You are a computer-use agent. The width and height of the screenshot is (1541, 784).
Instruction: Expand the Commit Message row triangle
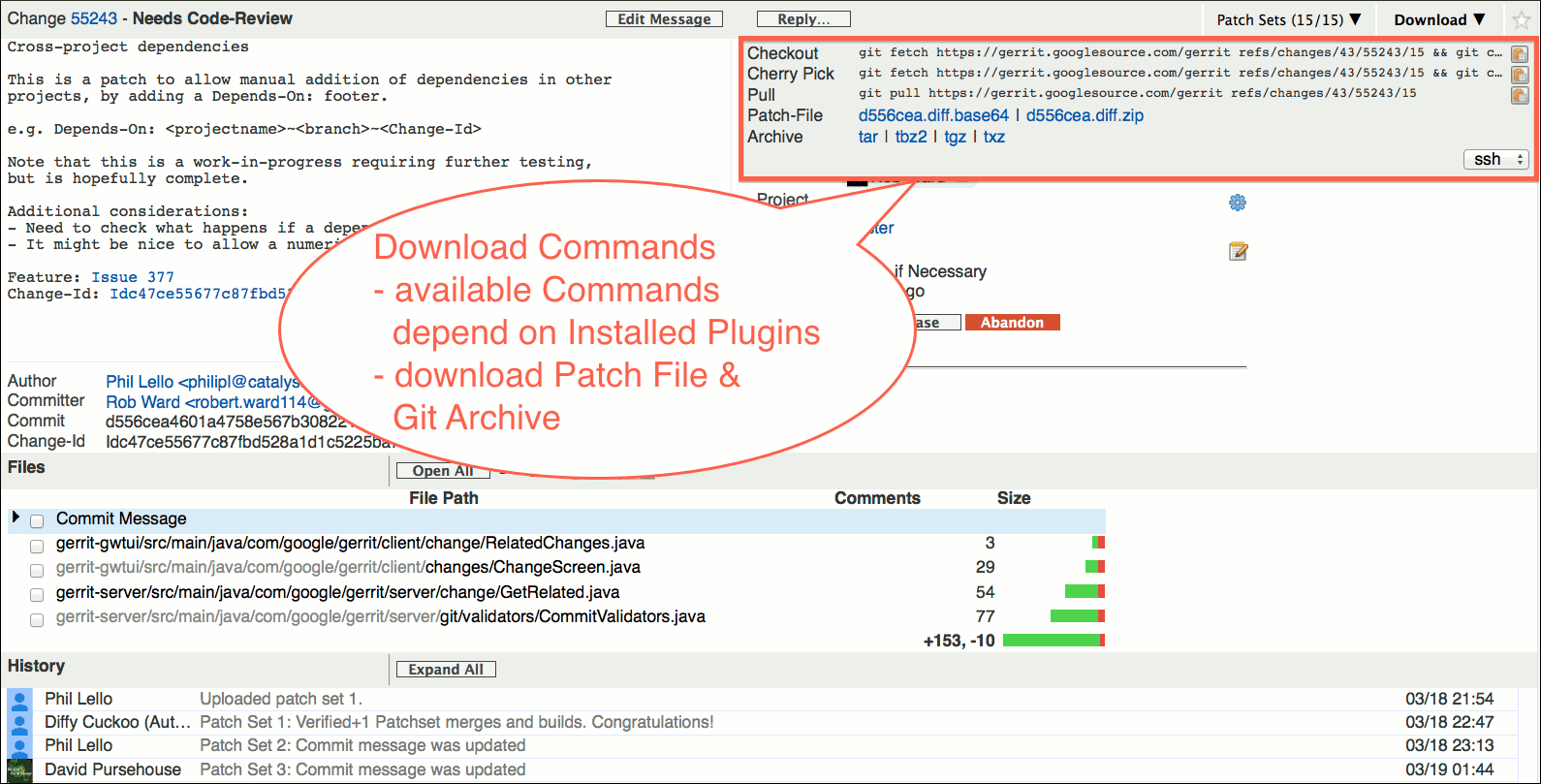pos(16,517)
